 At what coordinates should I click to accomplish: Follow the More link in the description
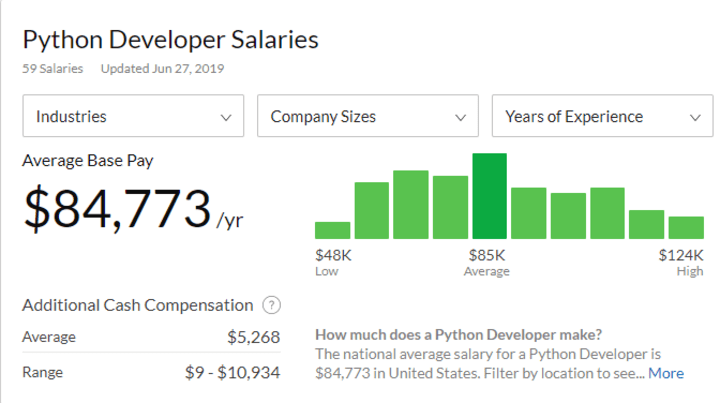point(666,373)
